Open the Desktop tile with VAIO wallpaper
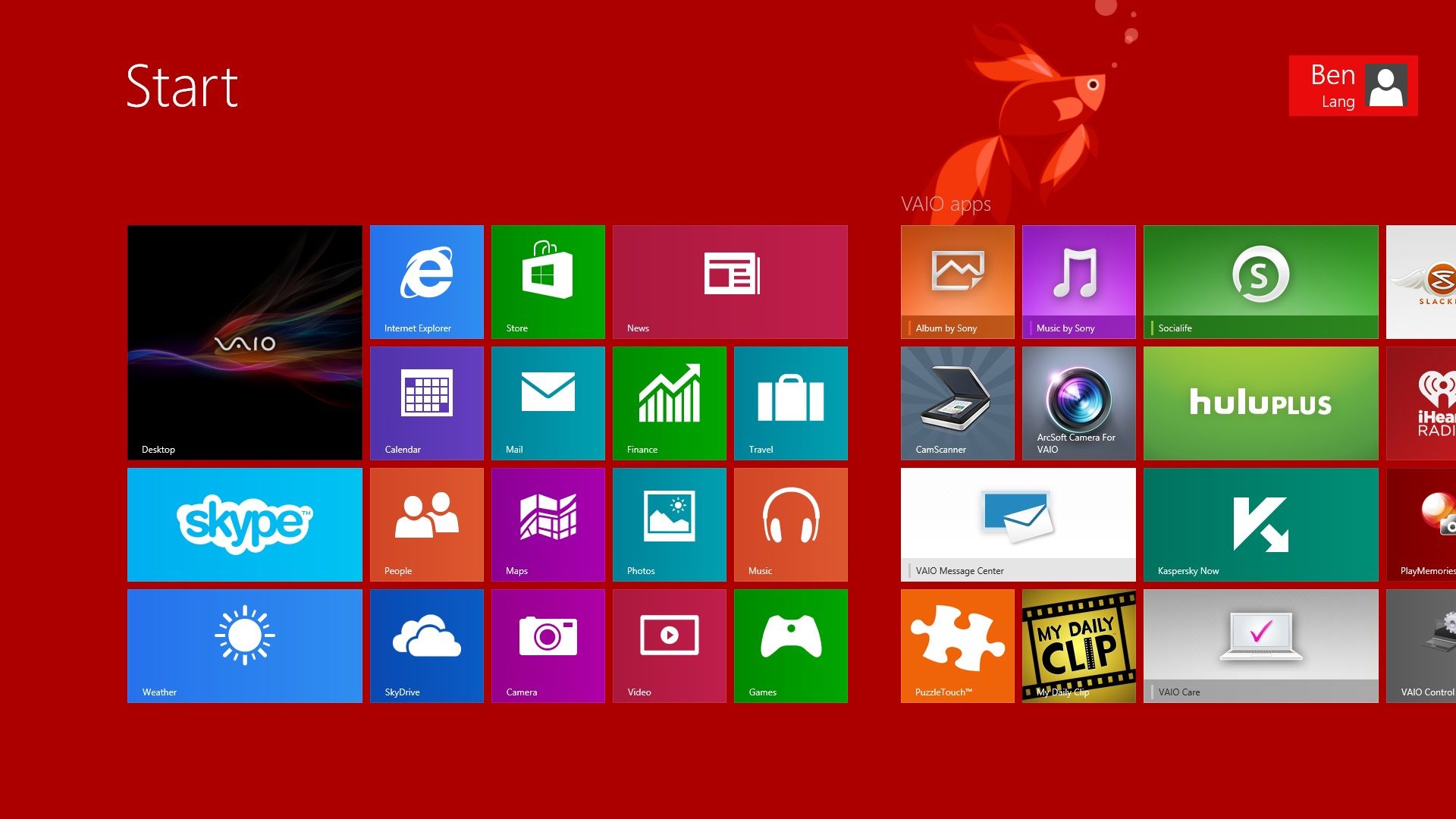Screen dimensions: 1456x819 click(x=245, y=343)
